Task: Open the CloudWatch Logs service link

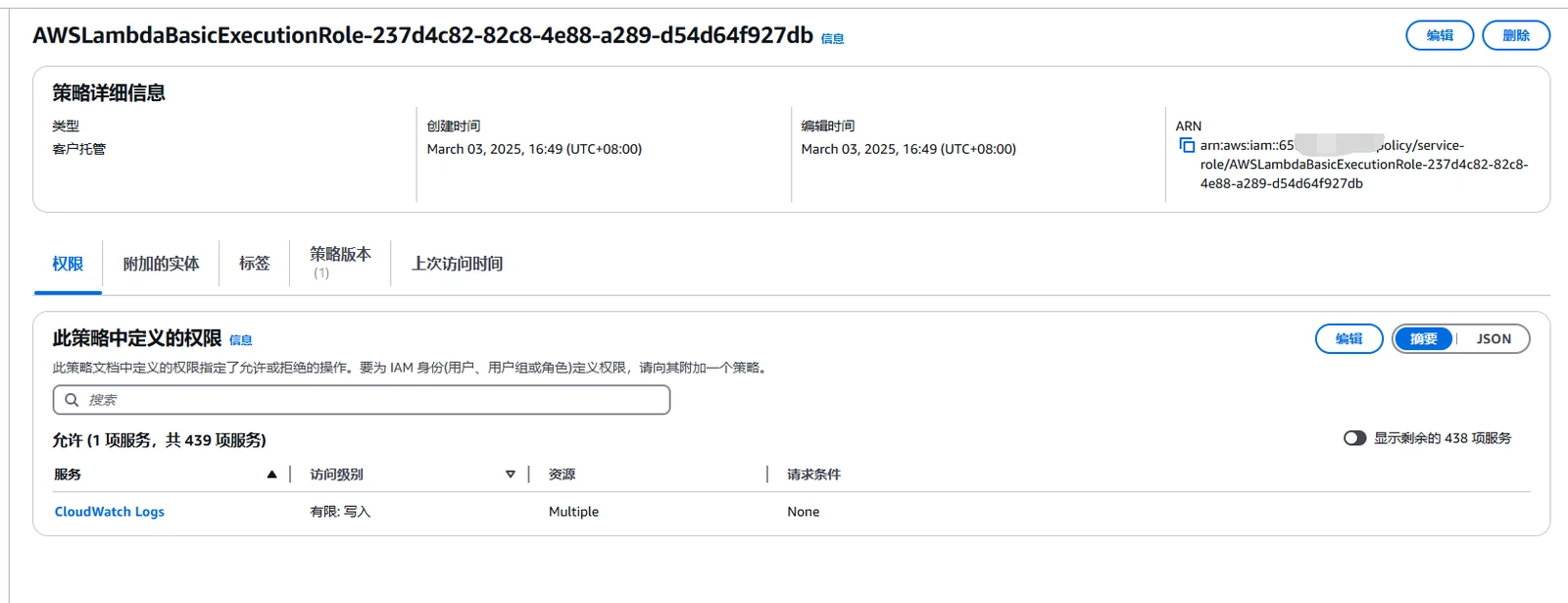Action: click(110, 512)
